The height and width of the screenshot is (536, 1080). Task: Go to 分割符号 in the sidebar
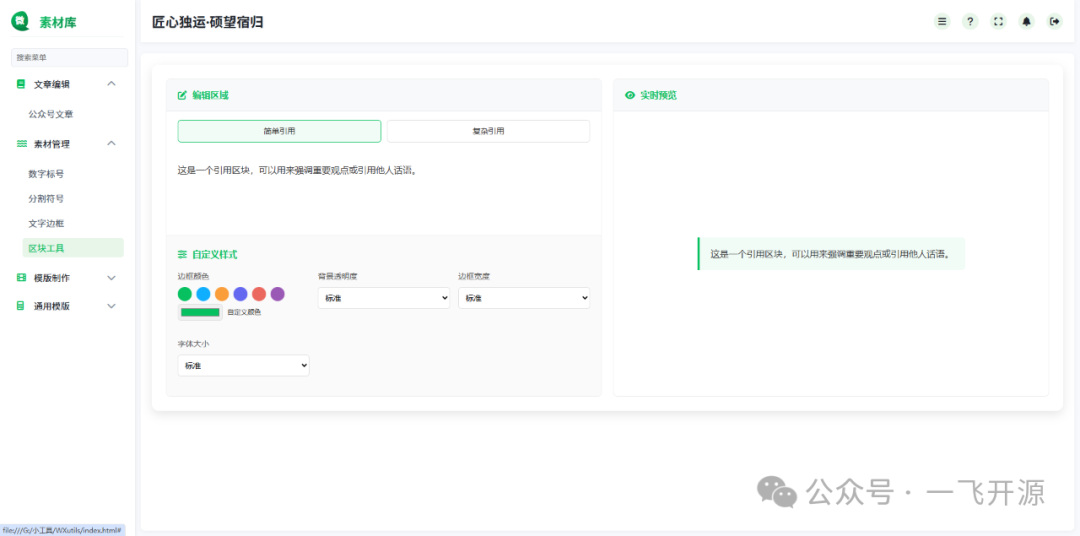point(46,198)
